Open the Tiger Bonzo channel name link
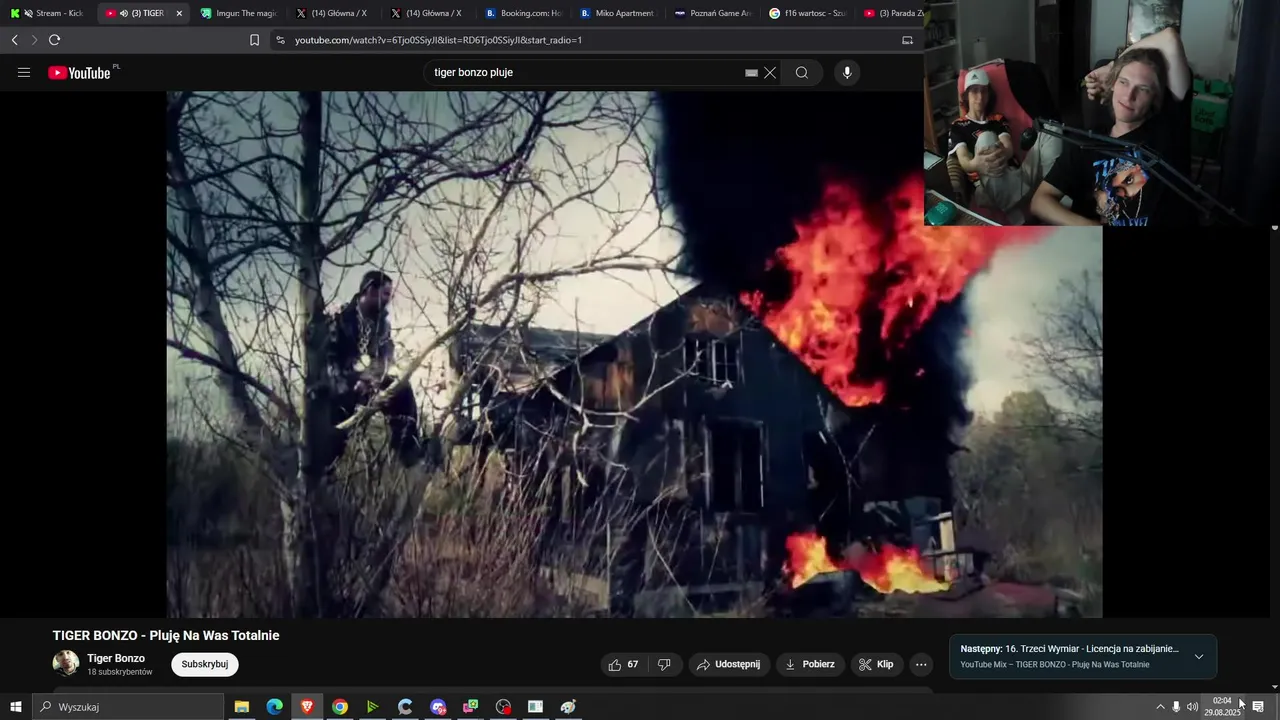The width and height of the screenshot is (1280, 720). [116, 658]
